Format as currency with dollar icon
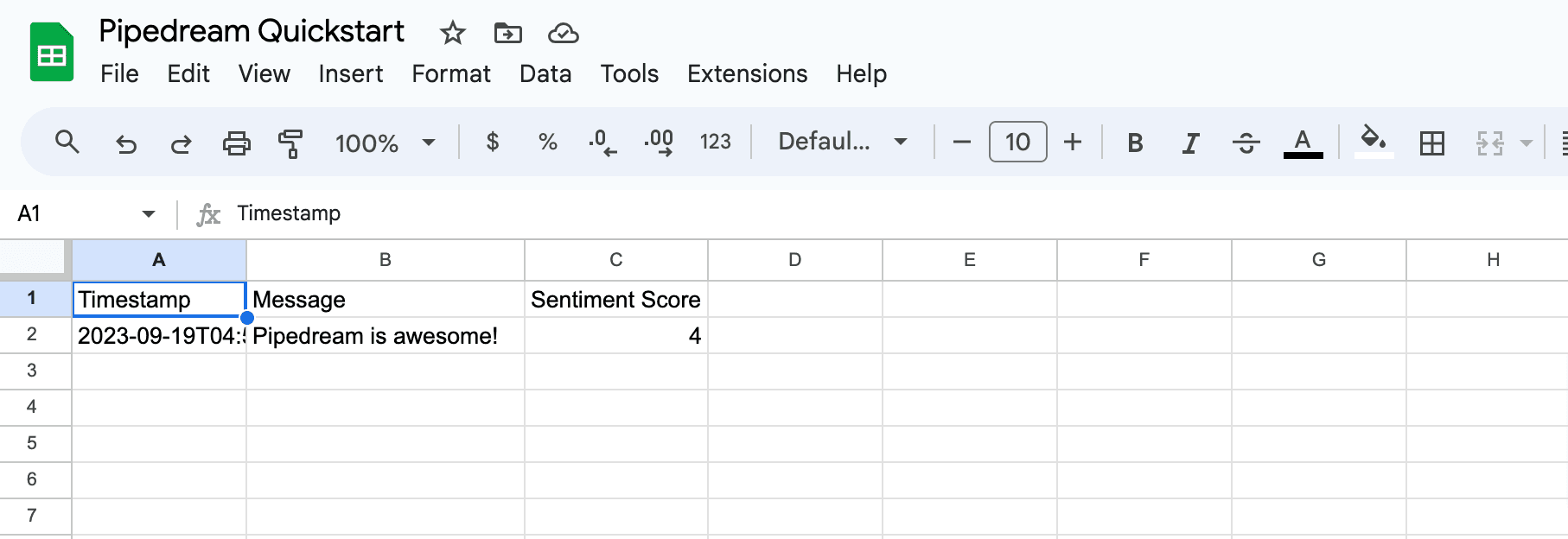Viewport: 1568px width, 539px height. [493, 142]
